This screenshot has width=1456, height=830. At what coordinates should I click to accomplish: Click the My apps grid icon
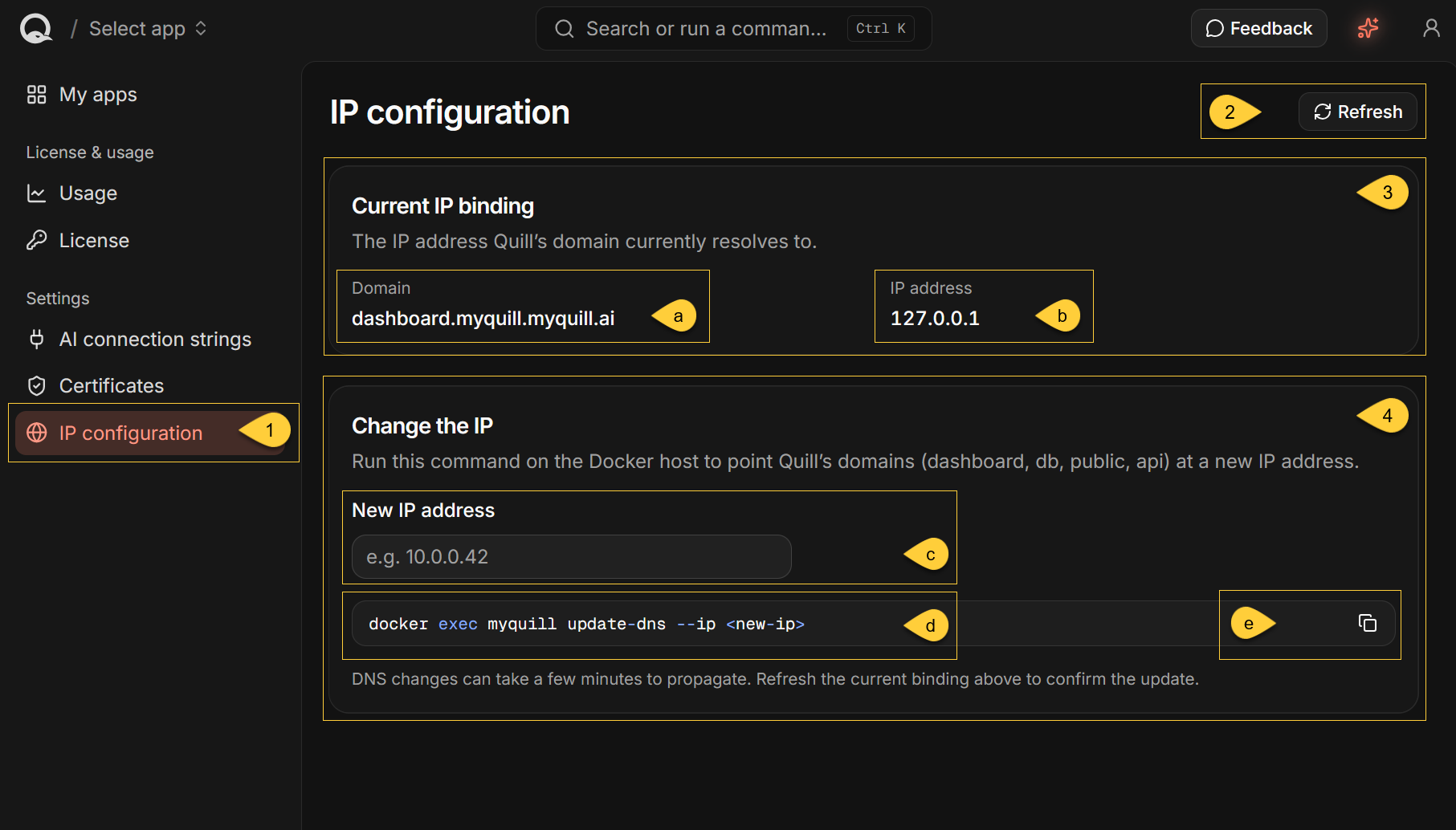click(x=37, y=95)
